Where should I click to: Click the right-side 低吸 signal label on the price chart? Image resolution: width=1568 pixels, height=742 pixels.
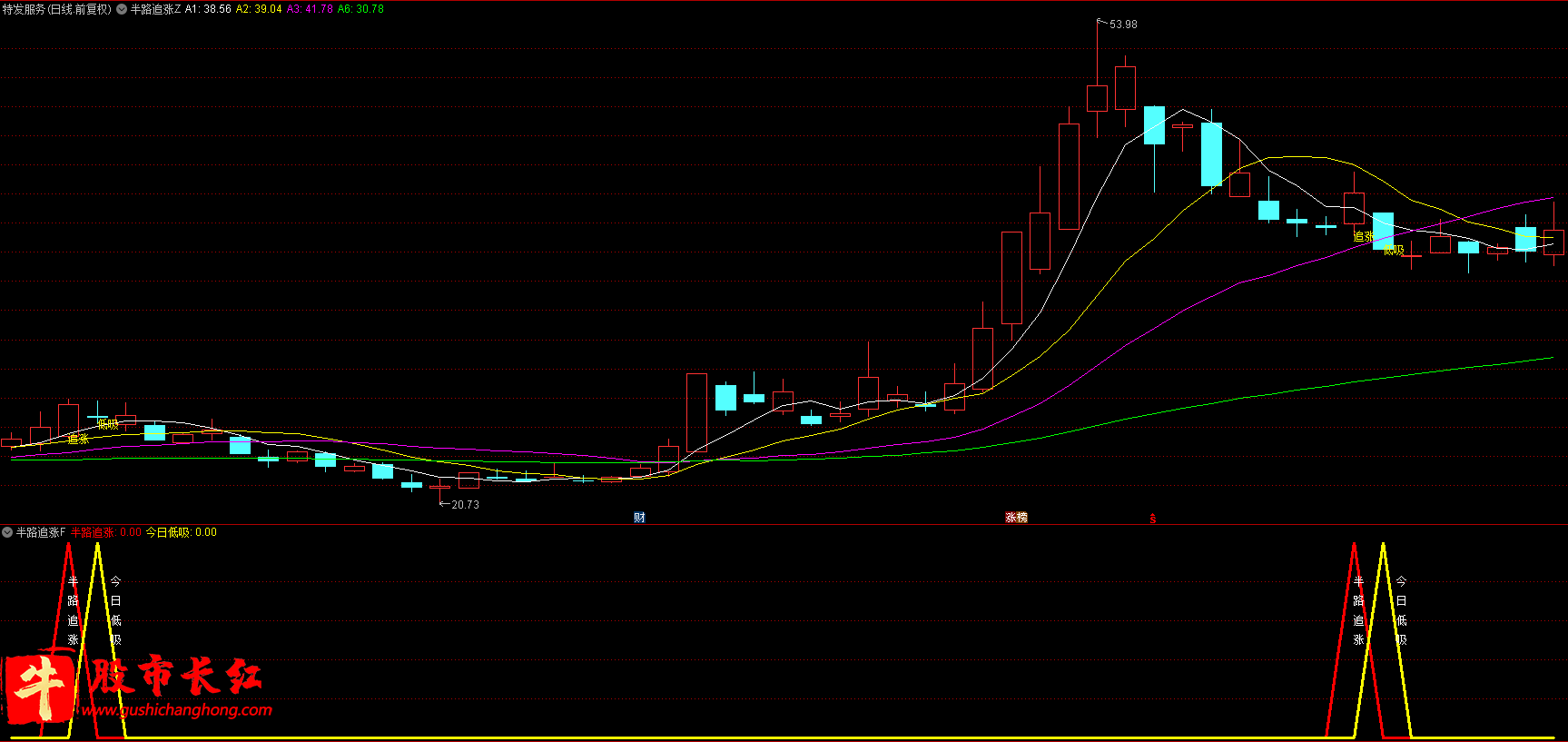(1394, 250)
